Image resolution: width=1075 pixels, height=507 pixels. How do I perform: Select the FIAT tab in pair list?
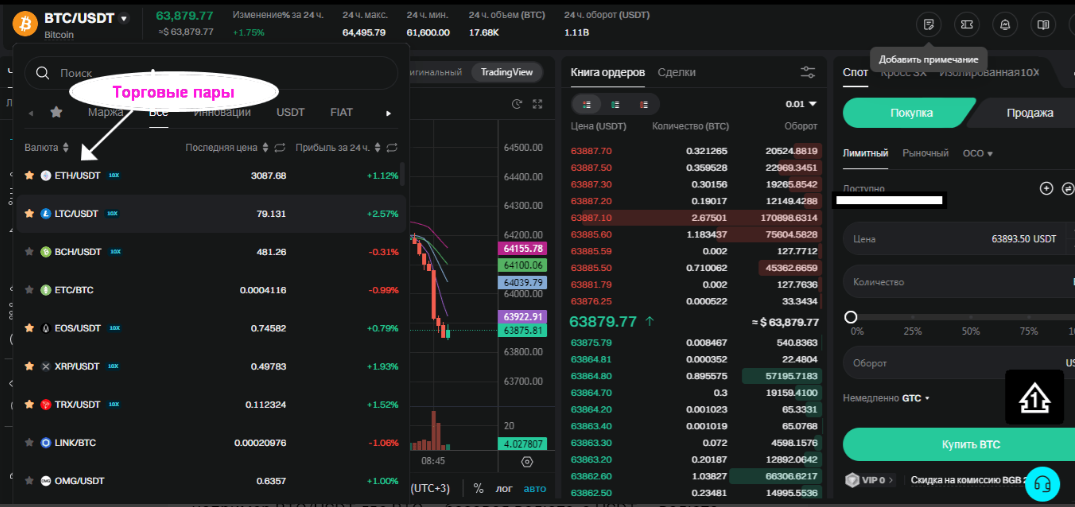[x=341, y=112]
